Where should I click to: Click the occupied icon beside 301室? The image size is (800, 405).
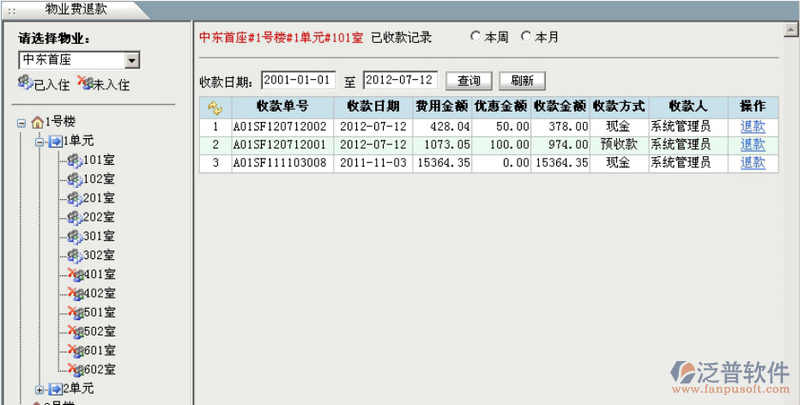[x=75, y=237]
